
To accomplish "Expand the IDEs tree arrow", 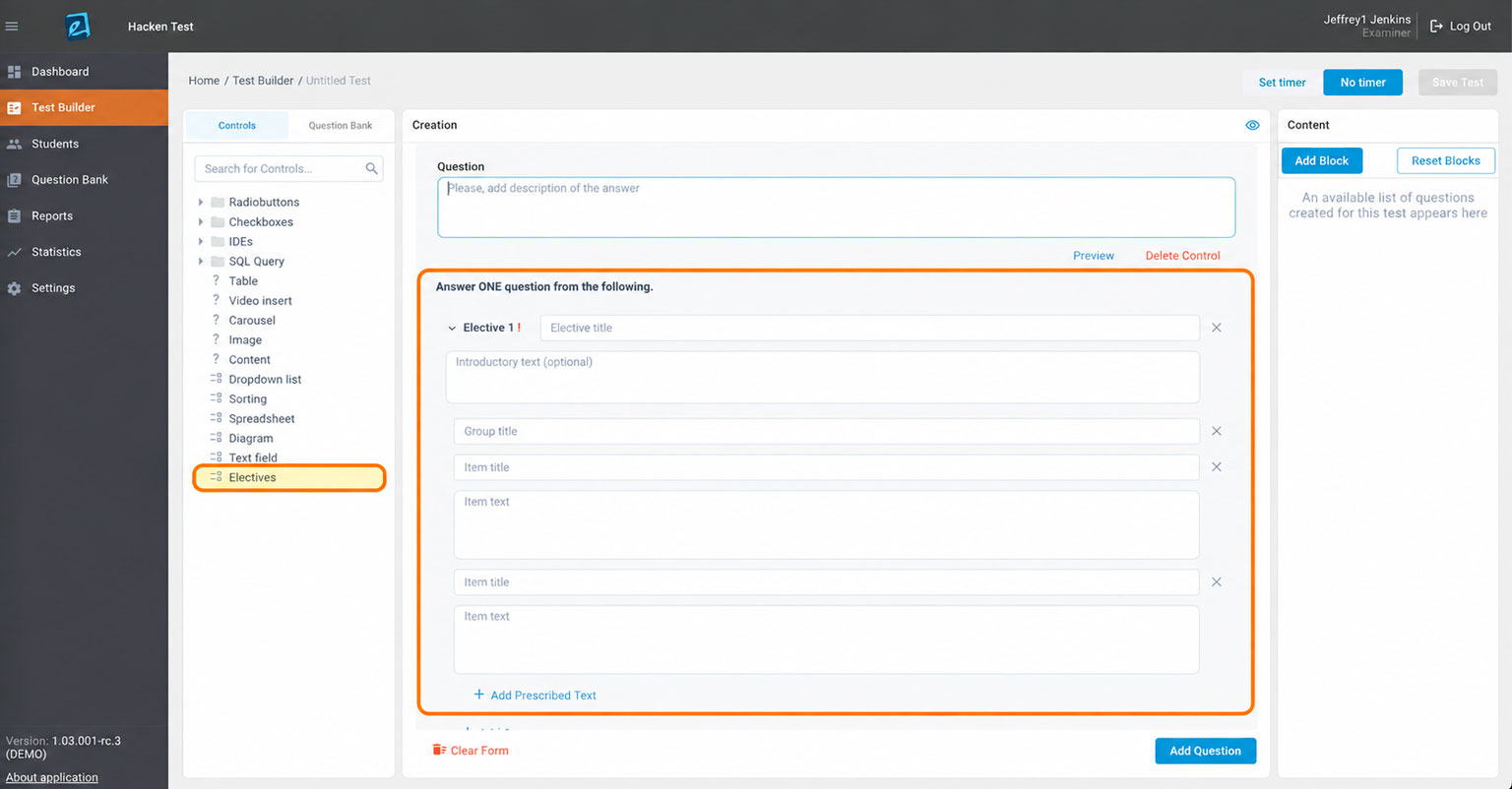I will pos(201,242).
